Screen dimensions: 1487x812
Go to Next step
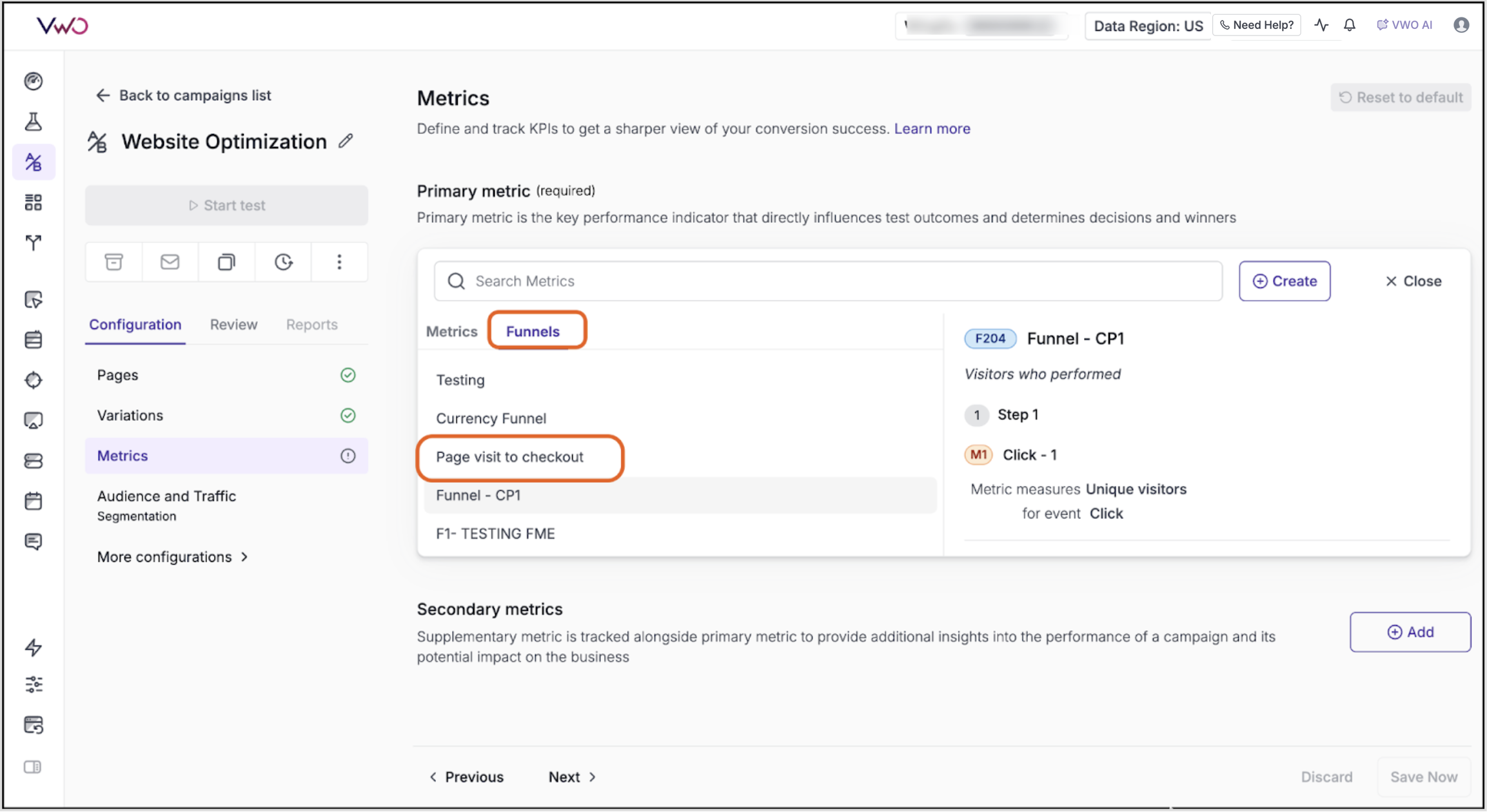571,777
